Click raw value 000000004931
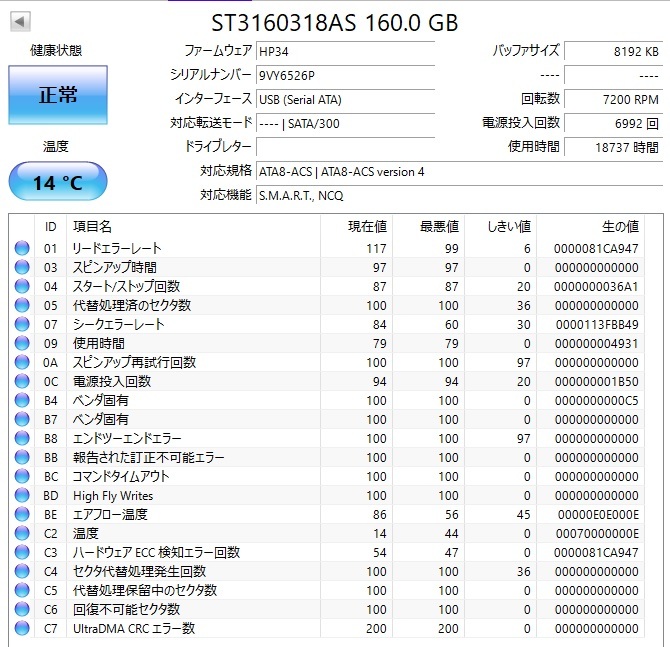Viewport: 670px width, 647px height. (x=597, y=344)
